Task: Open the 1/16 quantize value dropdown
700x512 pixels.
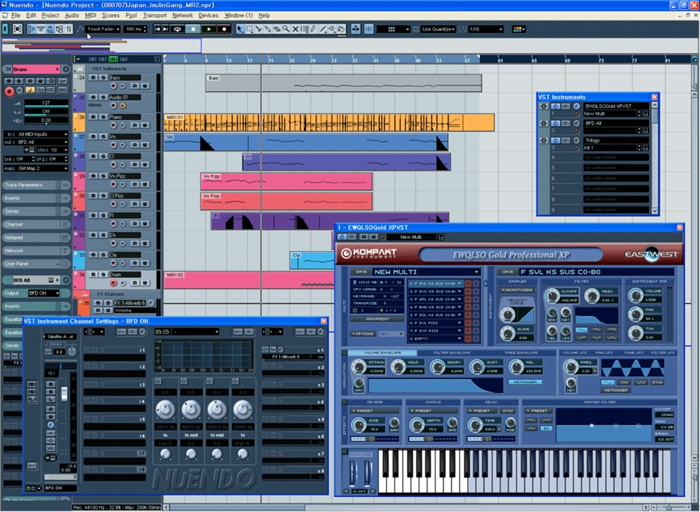Action: tap(486, 29)
